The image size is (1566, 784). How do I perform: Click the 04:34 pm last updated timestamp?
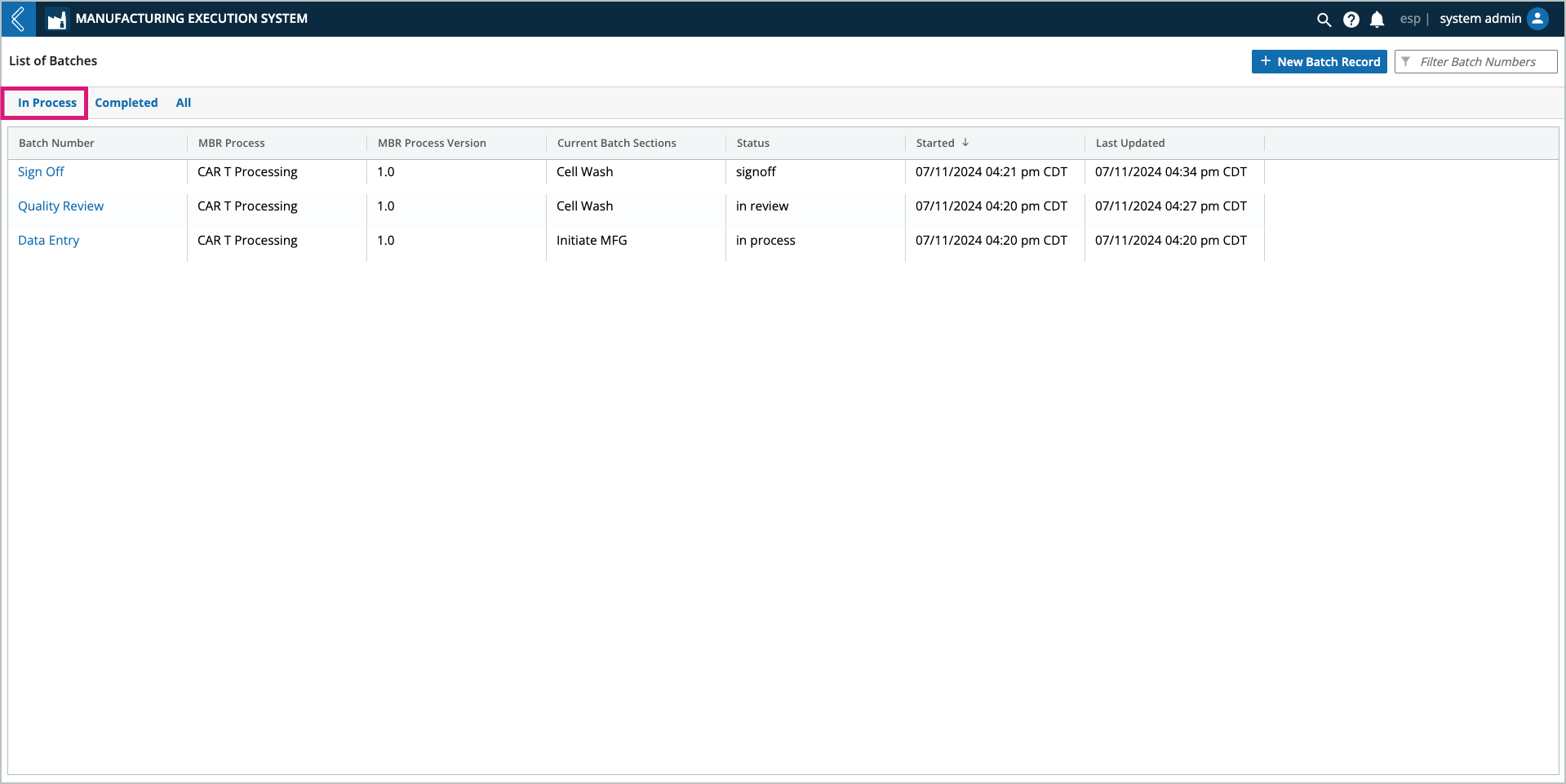coord(1171,172)
